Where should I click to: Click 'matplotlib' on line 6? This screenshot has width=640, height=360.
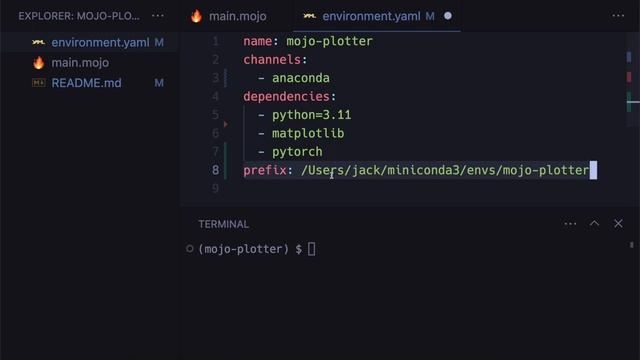(x=308, y=133)
